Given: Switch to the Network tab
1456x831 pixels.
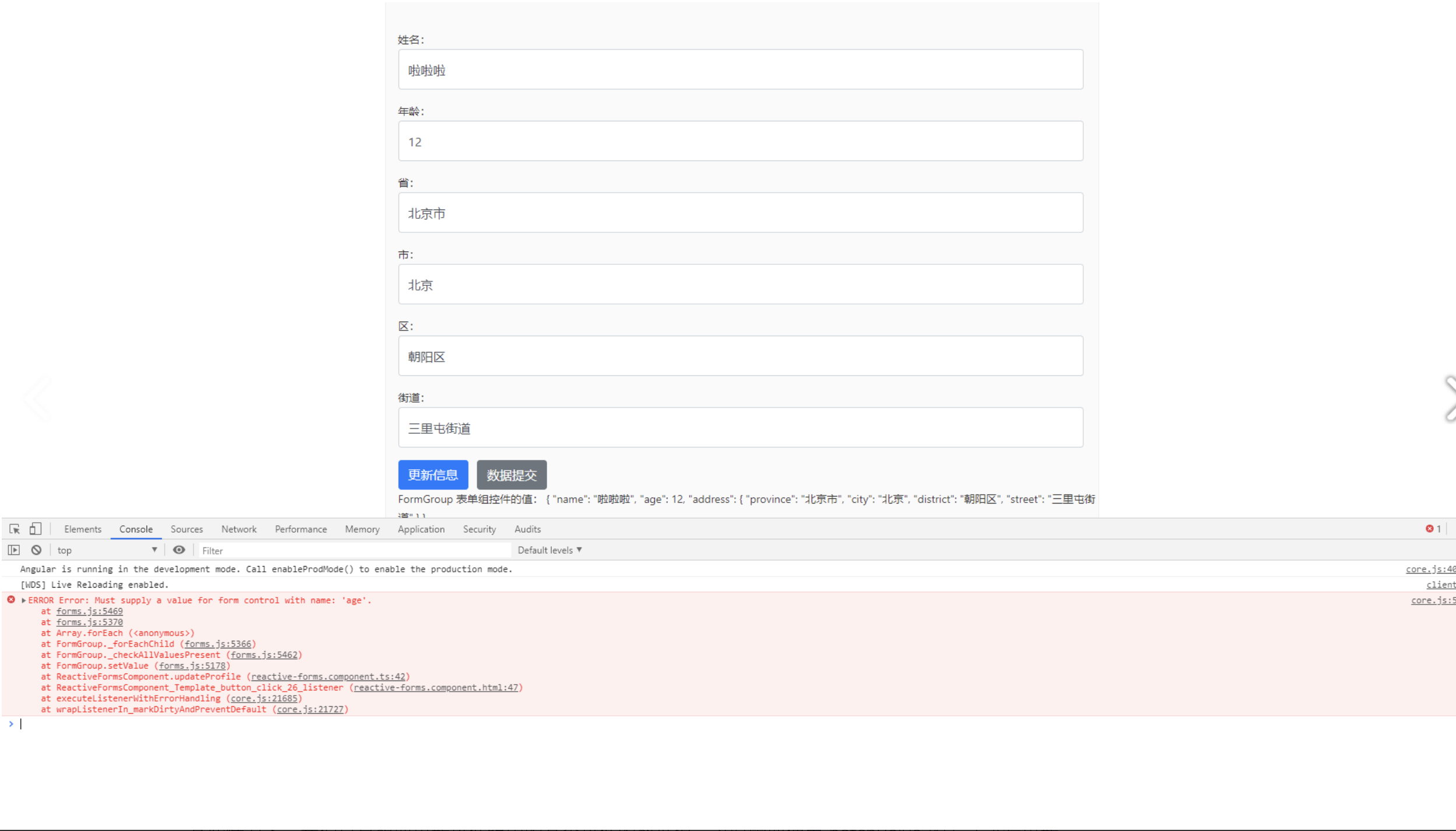Looking at the screenshot, I should [239, 529].
